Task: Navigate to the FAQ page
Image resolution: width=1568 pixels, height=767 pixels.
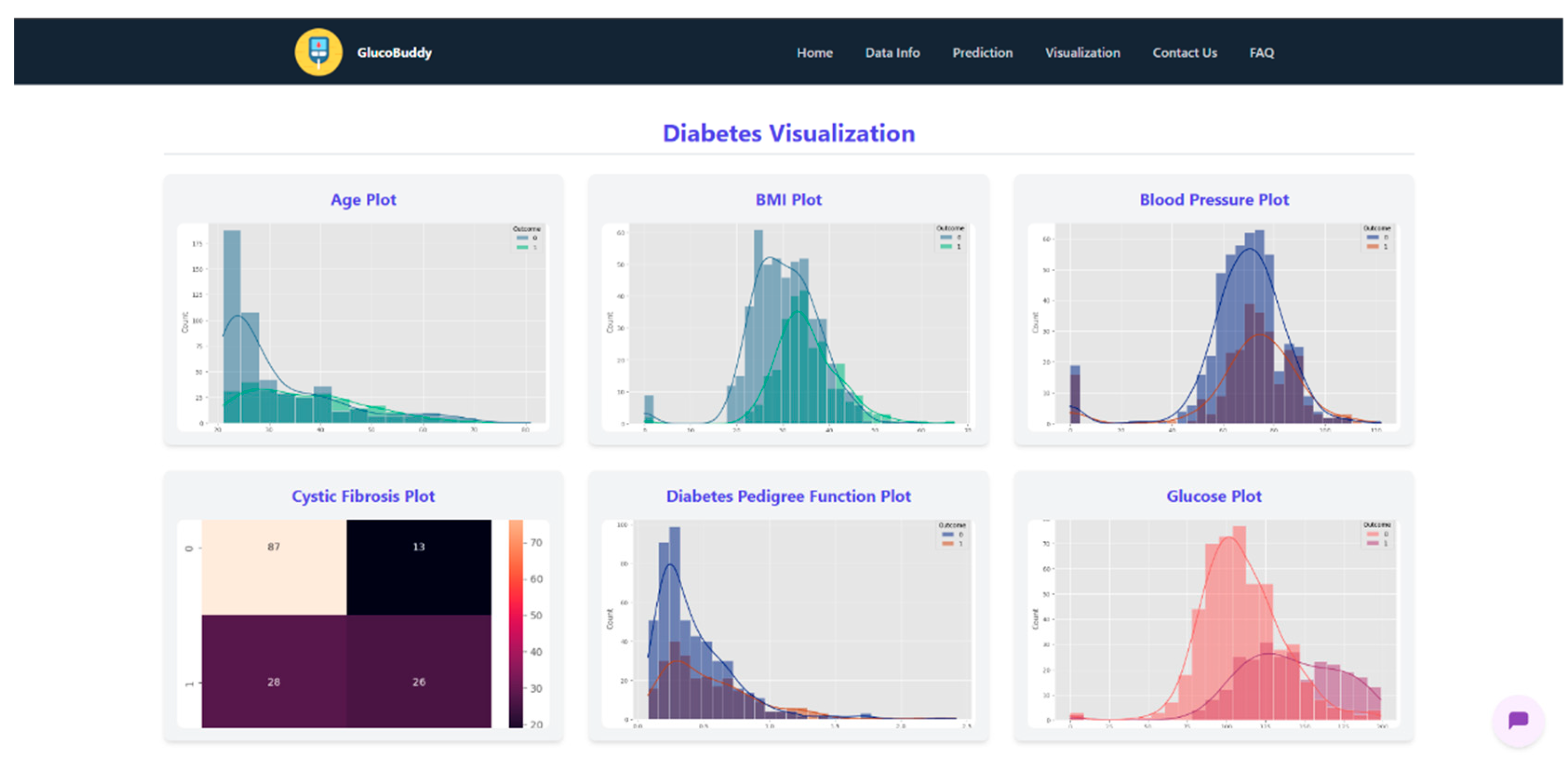Action: pyautogui.click(x=1261, y=52)
